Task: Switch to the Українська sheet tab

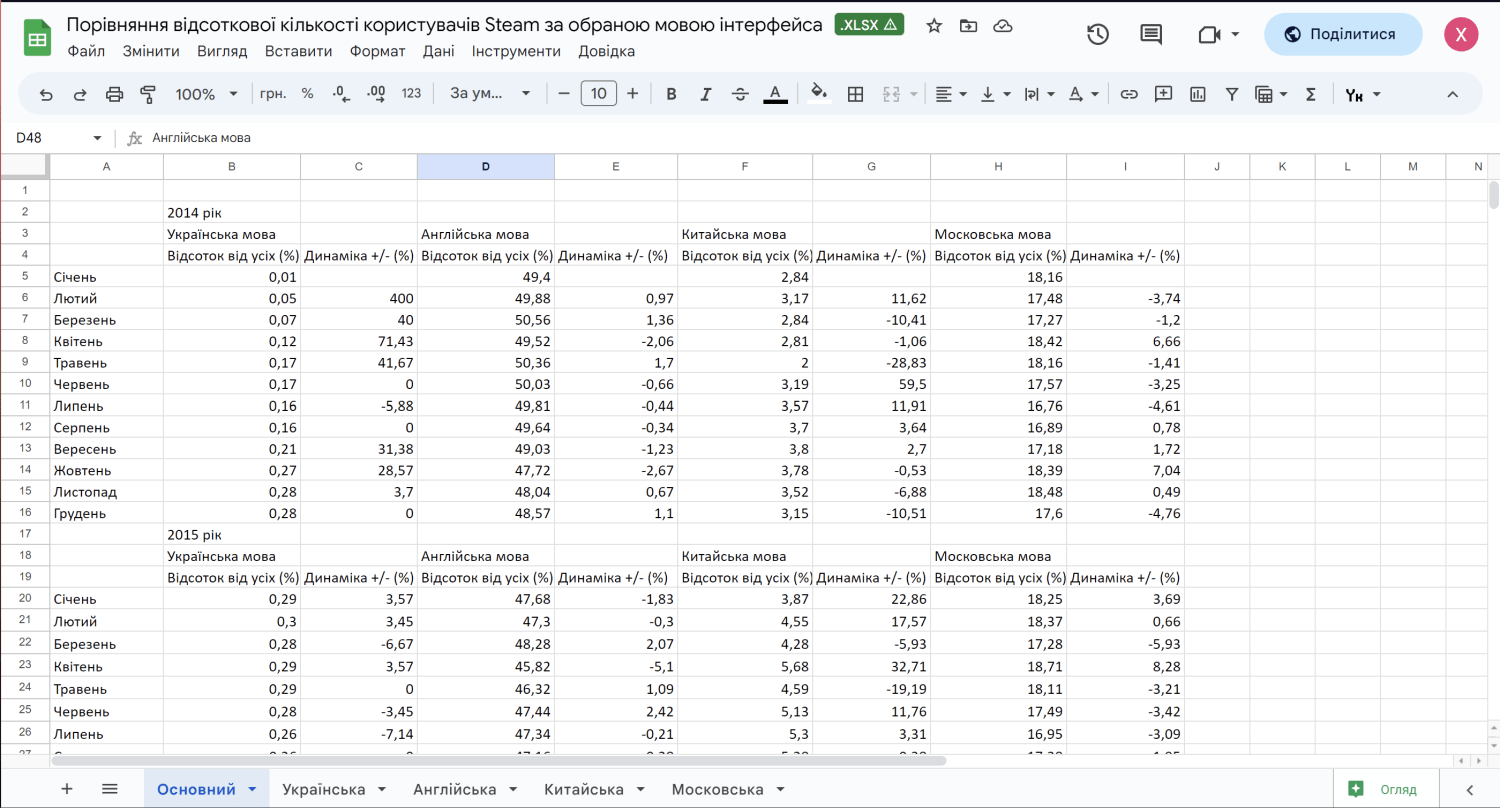Action: [334, 789]
